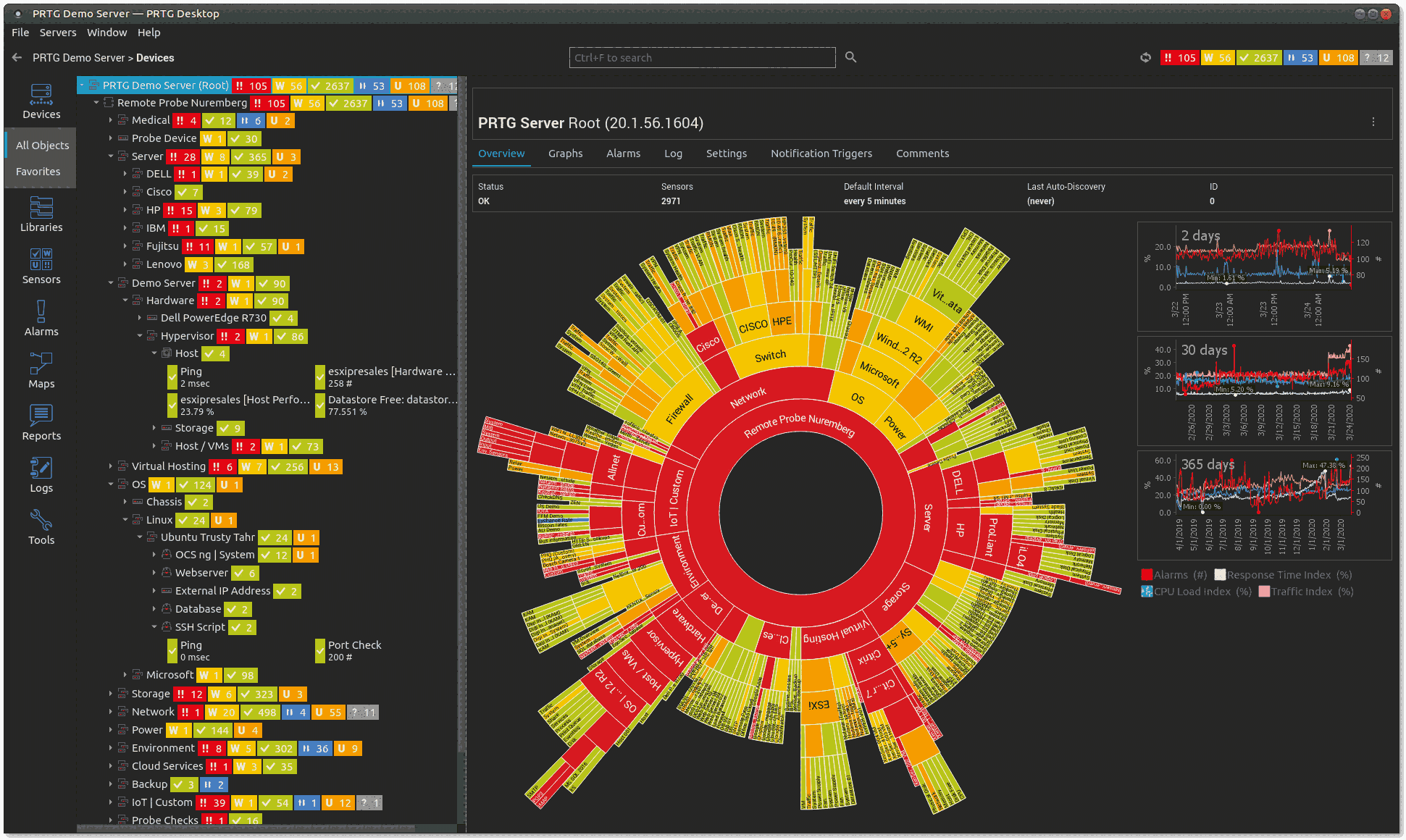Click into the Ctrl+F search field
Viewport: 1406px width, 840px height.
[x=702, y=57]
